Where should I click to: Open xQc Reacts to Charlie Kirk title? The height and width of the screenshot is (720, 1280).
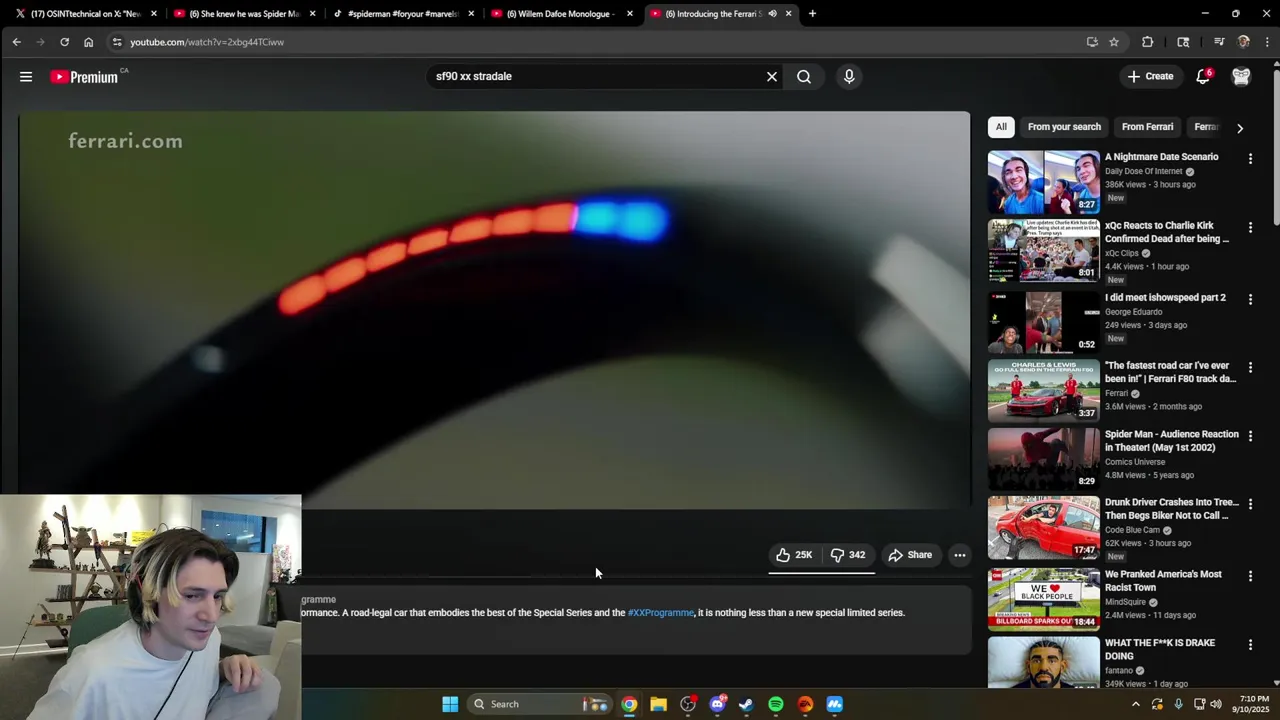(1168, 232)
